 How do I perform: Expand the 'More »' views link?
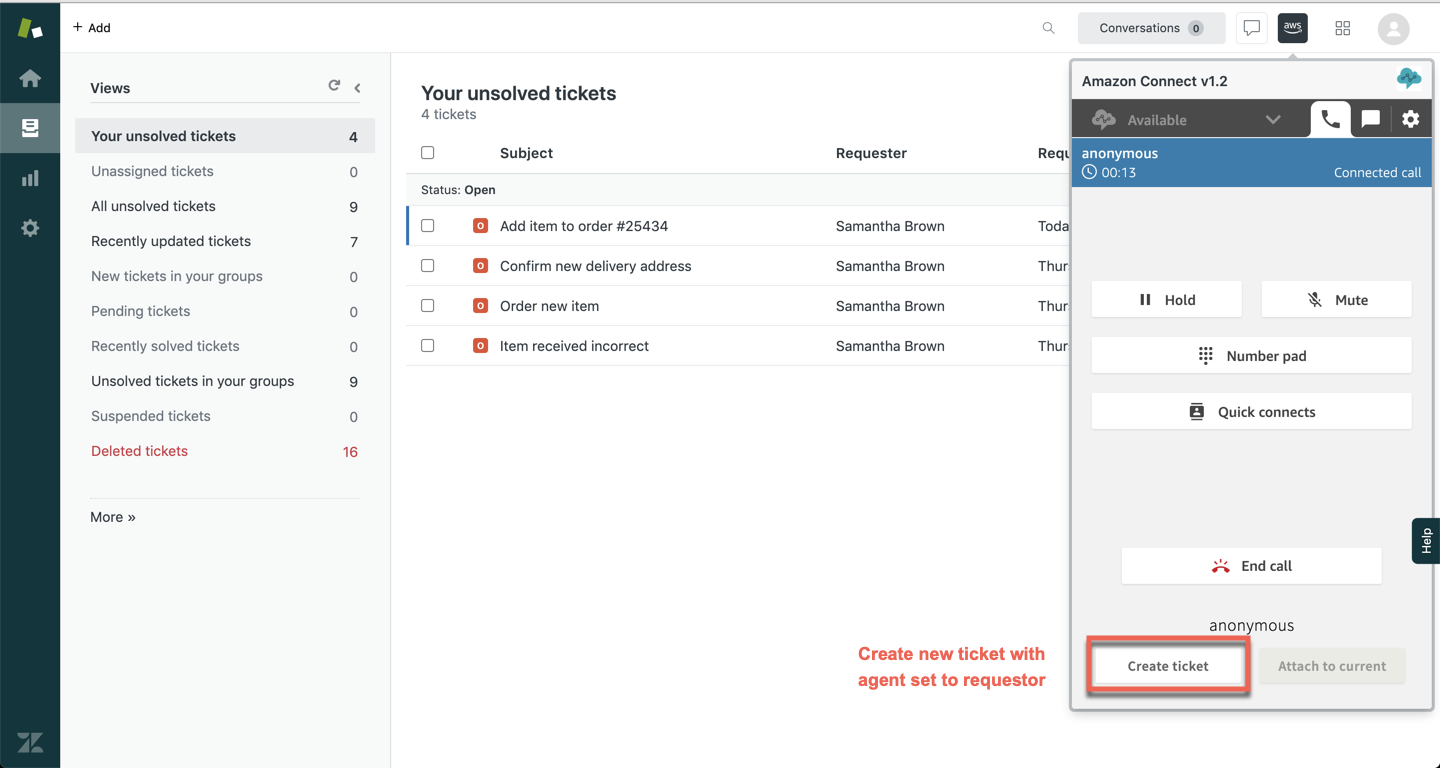click(113, 517)
